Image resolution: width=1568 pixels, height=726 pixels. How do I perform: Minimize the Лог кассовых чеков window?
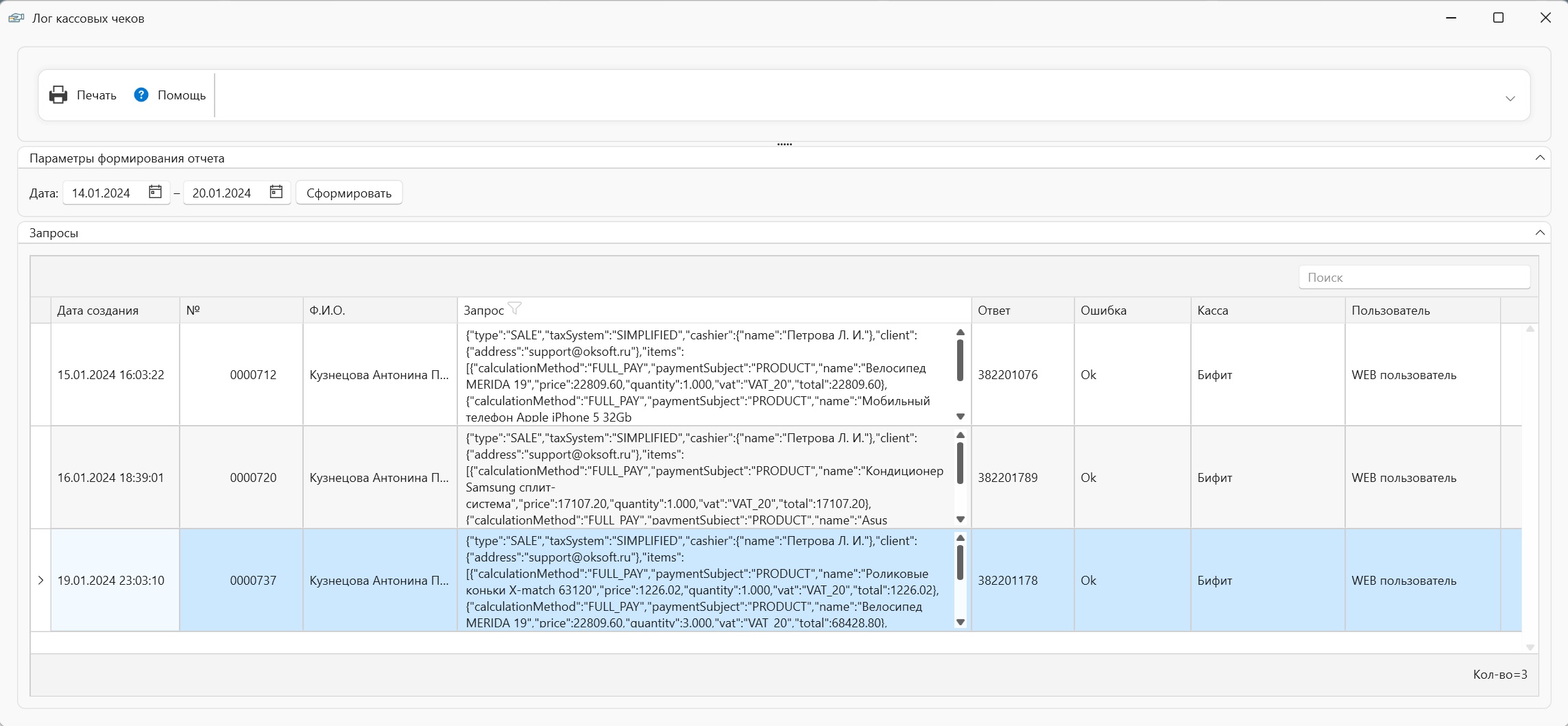point(1451,18)
